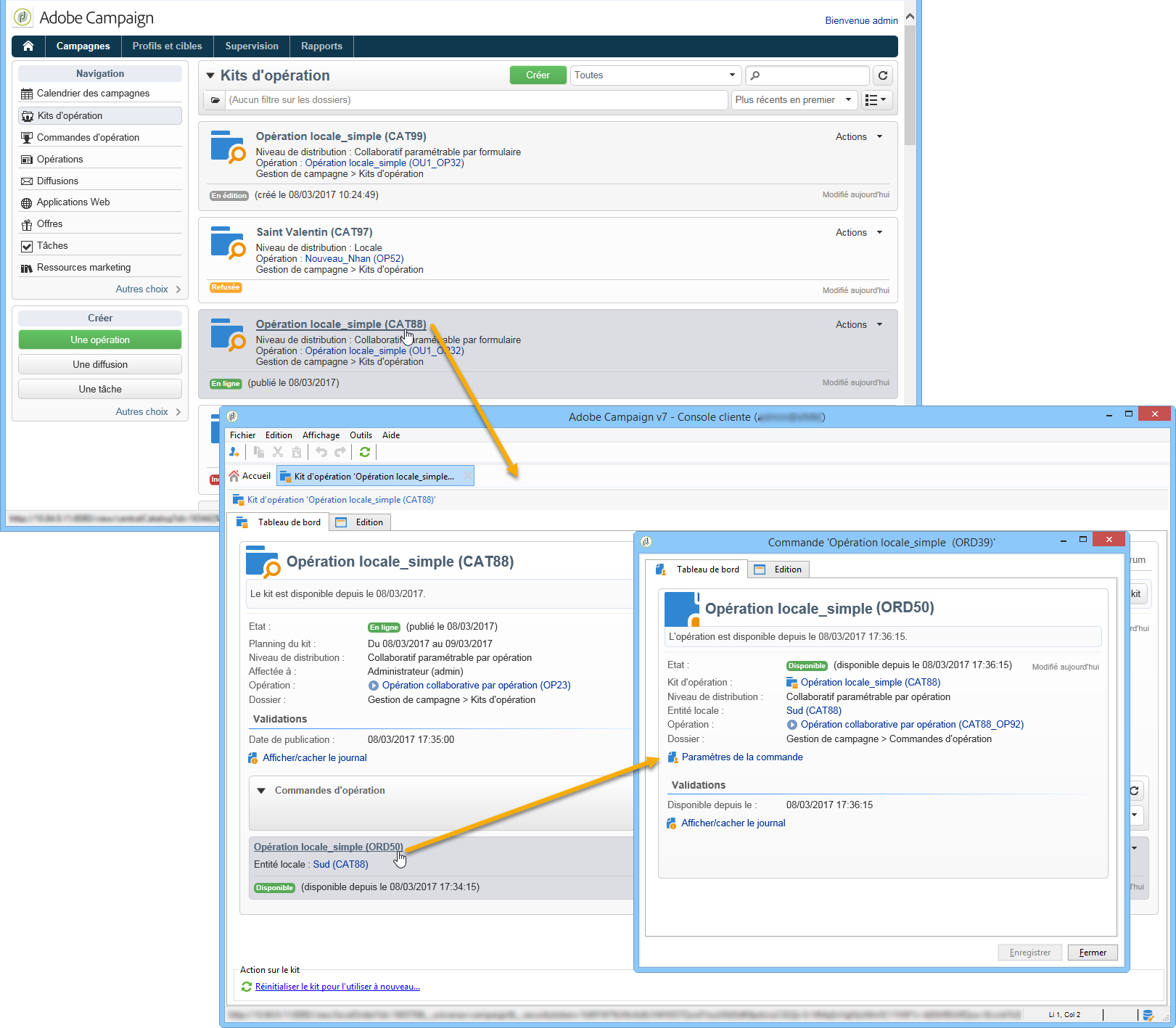Viewport: 1176px width, 1028px height.
Task: Open the Campagnes tab
Action: pyautogui.click(x=83, y=46)
